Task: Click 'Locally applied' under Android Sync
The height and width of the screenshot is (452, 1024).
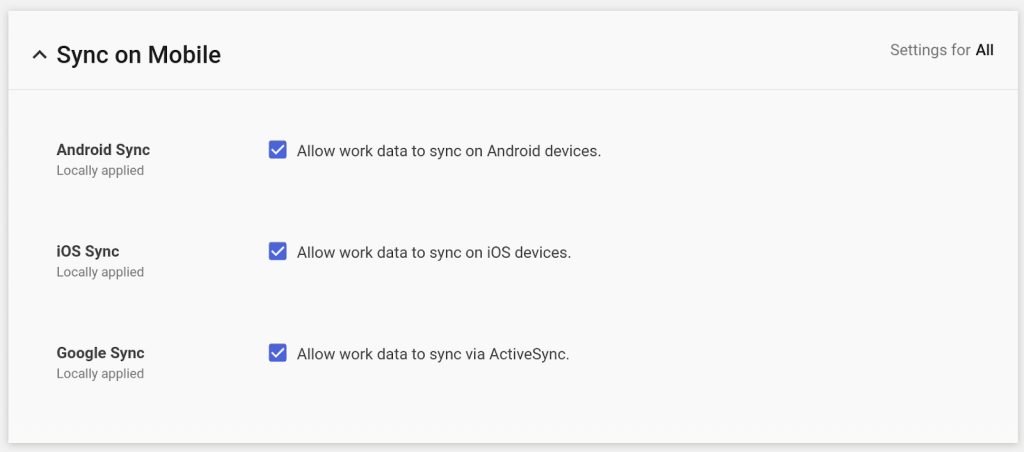Action: pyautogui.click(x=100, y=171)
